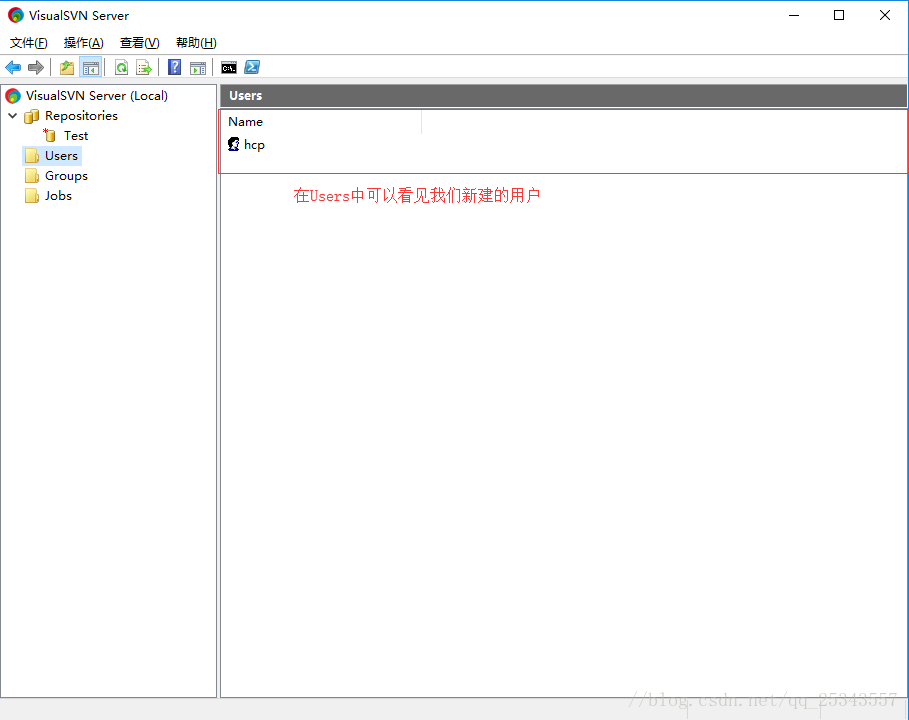Open the 操作(A) menu
Screen dimensions: 909x720
pyautogui.click(x=83, y=43)
